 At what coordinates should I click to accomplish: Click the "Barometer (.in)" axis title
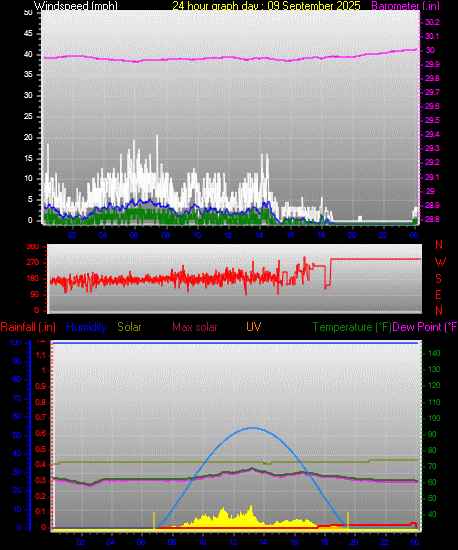pyautogui.click(x=405, y=6)
